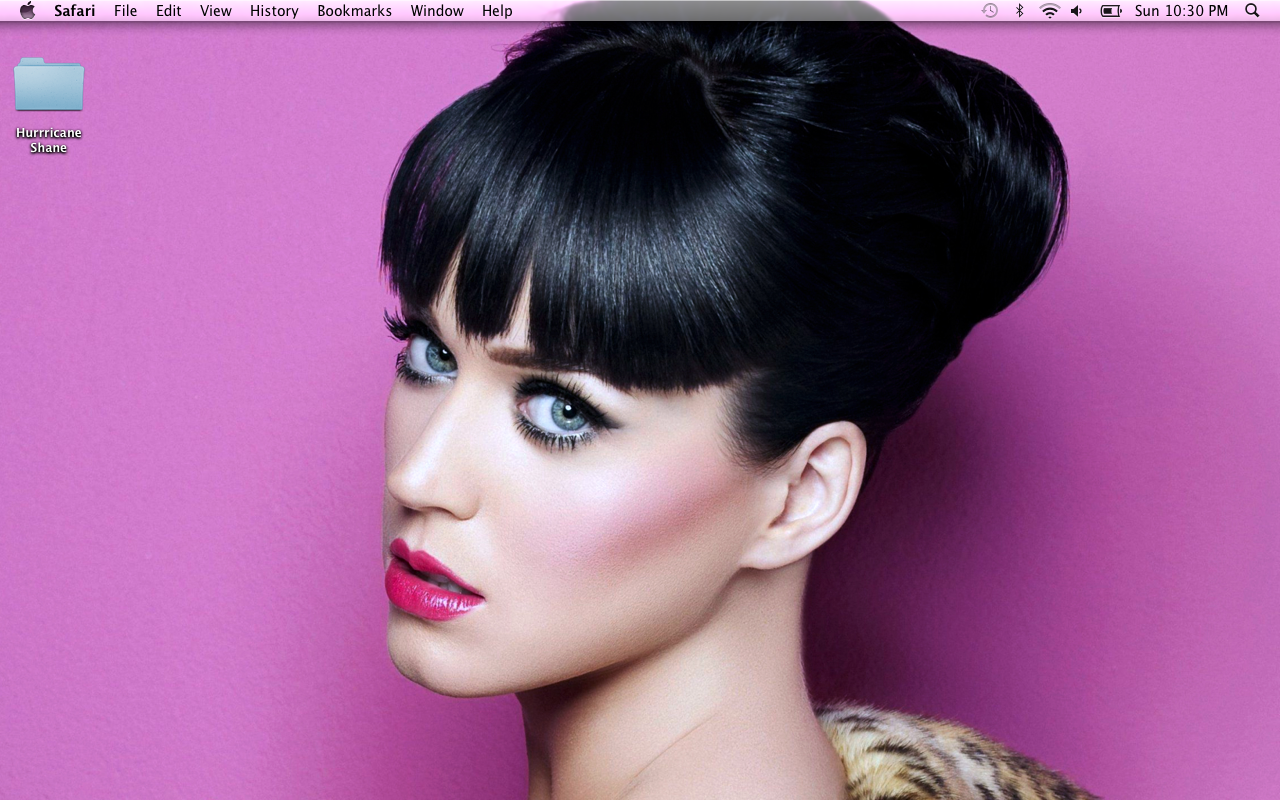Open the File menu

point(125,10)
